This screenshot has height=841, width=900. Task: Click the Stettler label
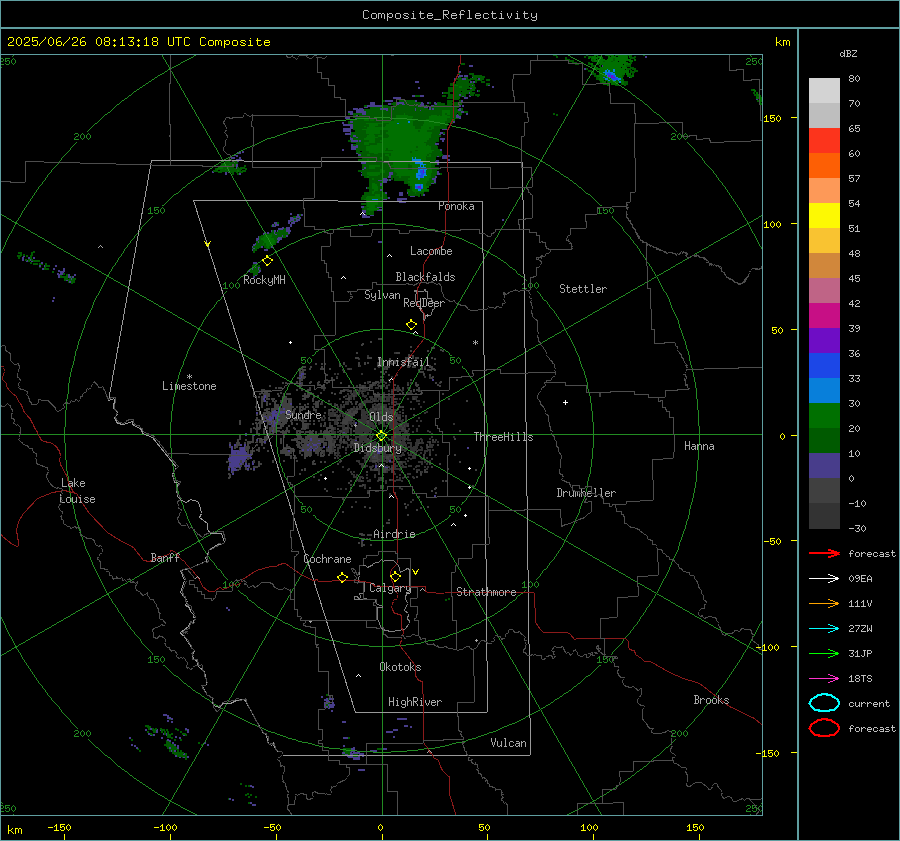coord(583,289)
